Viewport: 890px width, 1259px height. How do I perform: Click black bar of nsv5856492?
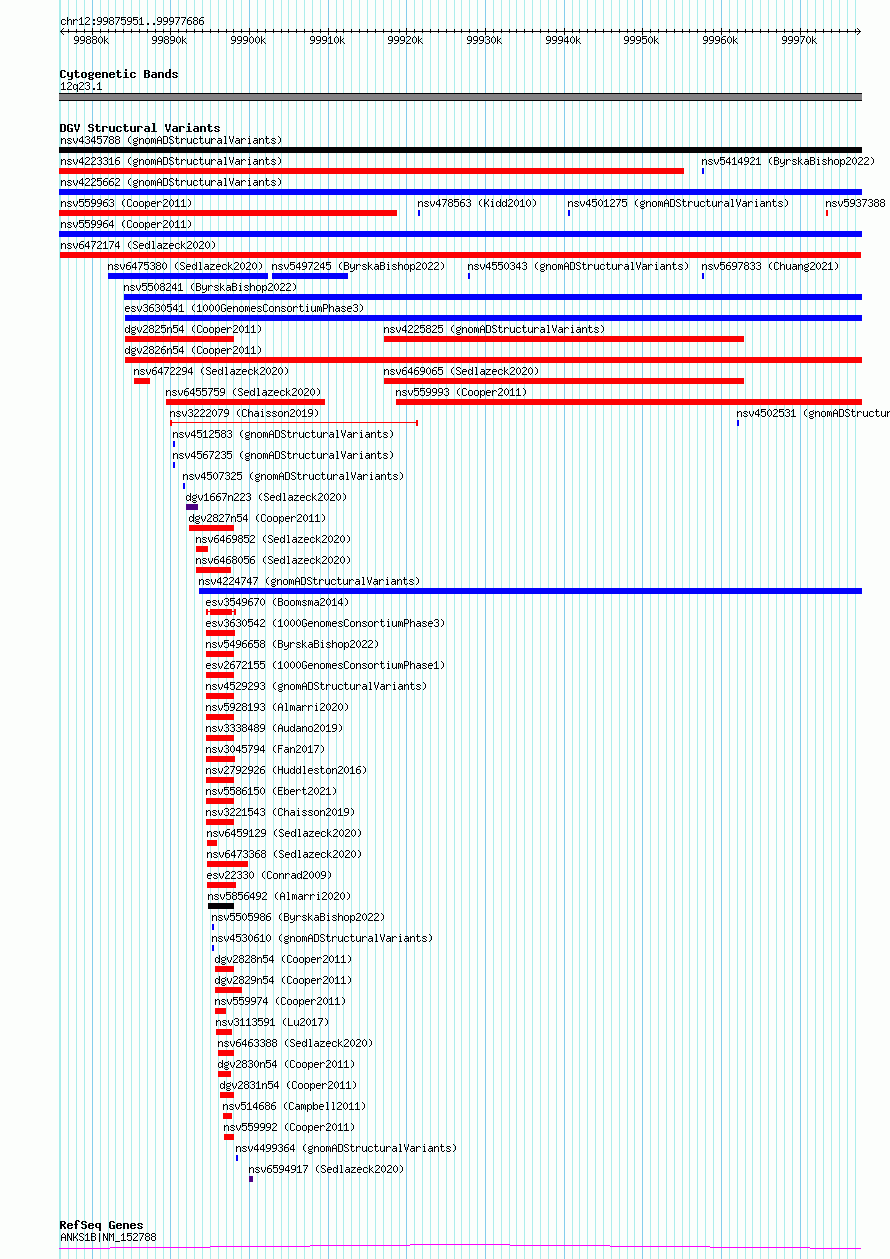pos(221,906)
